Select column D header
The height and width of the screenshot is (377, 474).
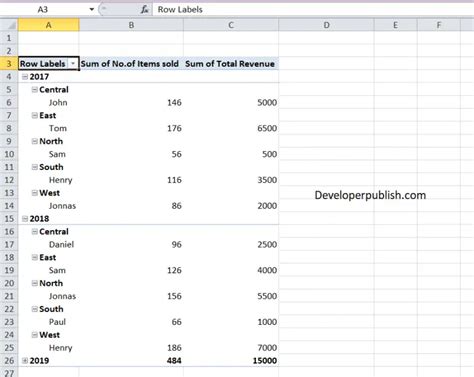tap(326, 25)
